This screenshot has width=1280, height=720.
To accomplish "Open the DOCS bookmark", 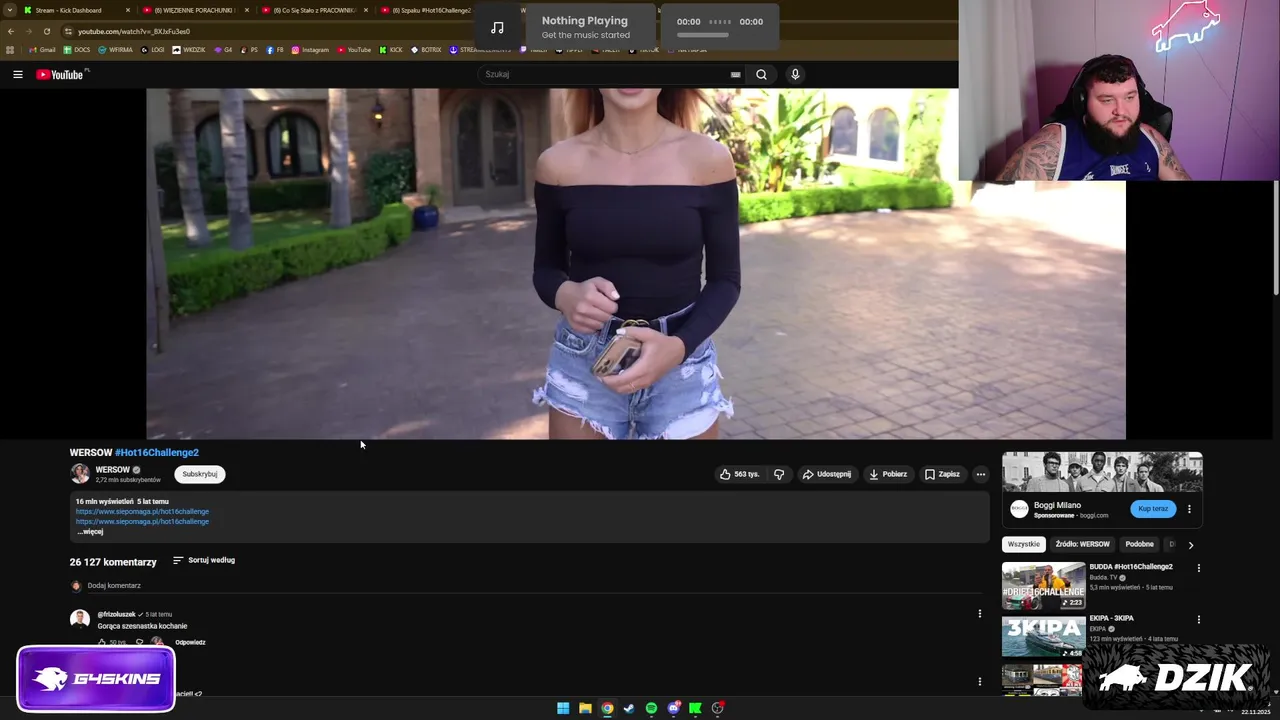I will pyautogui.click(x=76, y=49).
